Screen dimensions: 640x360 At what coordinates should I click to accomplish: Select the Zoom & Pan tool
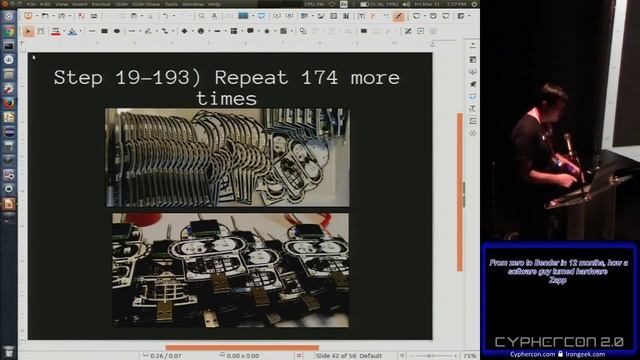[x=41, y=31]
